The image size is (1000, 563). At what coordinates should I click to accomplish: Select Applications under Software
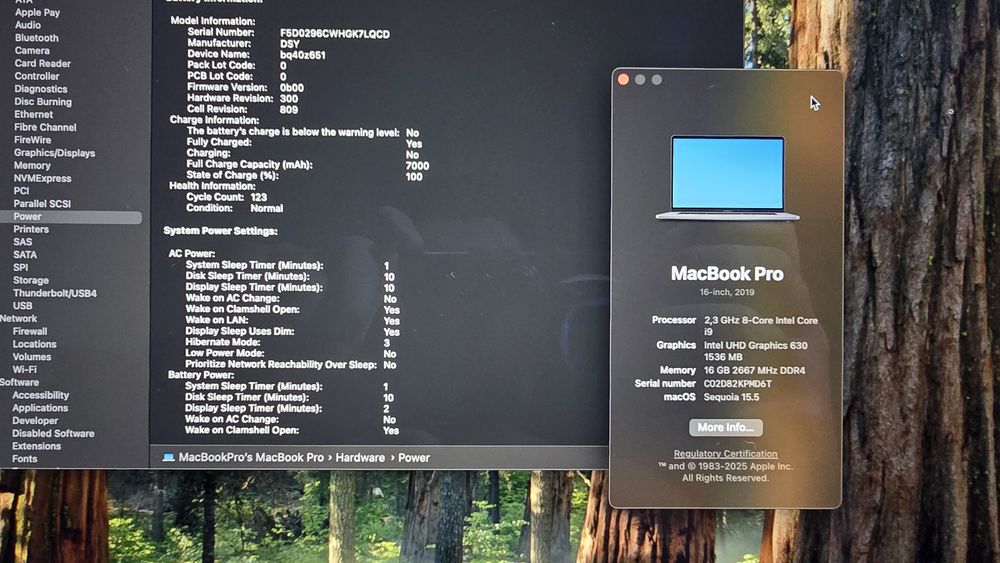(x=40, y=407)
